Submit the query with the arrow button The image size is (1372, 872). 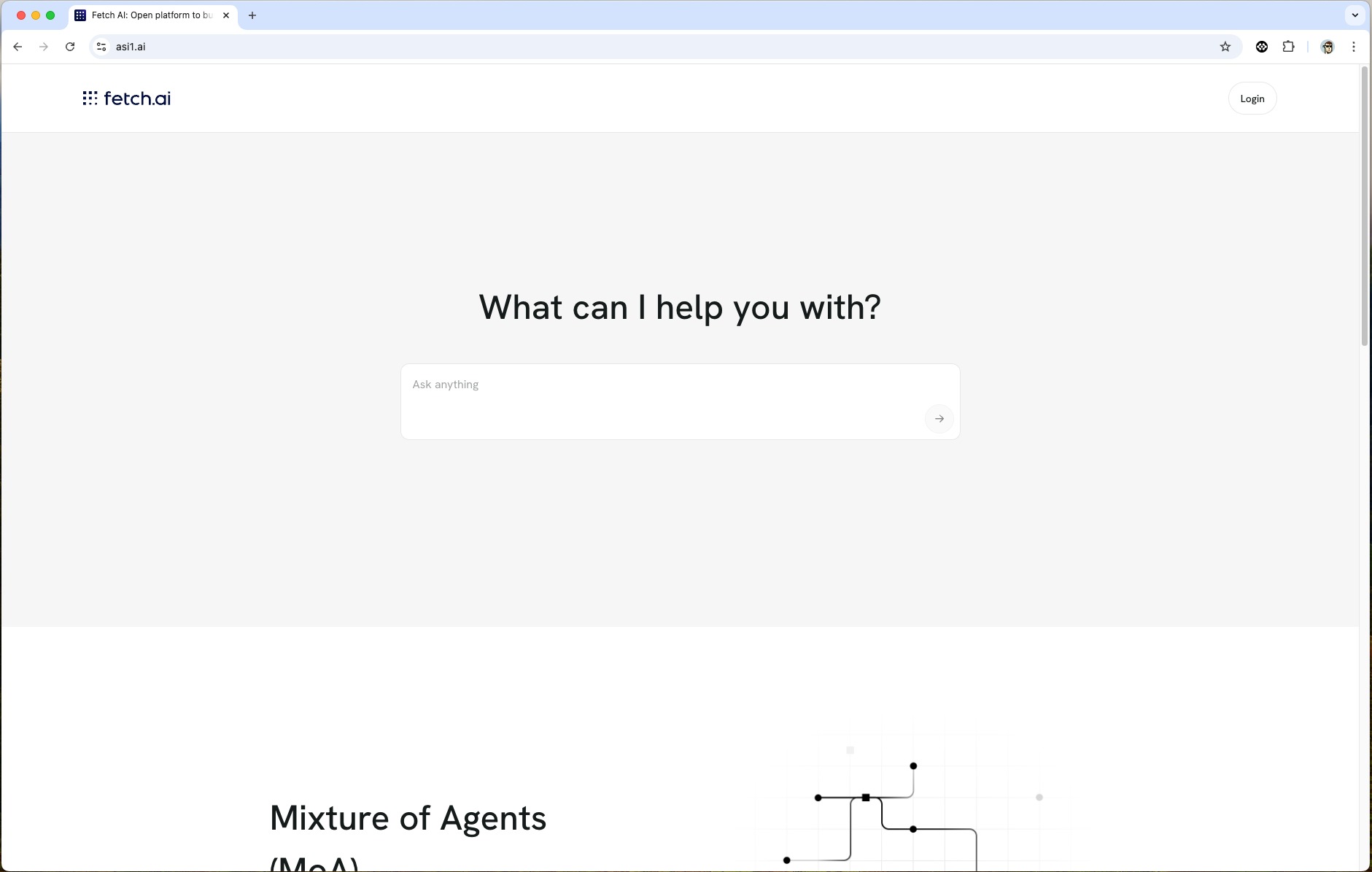939,419
